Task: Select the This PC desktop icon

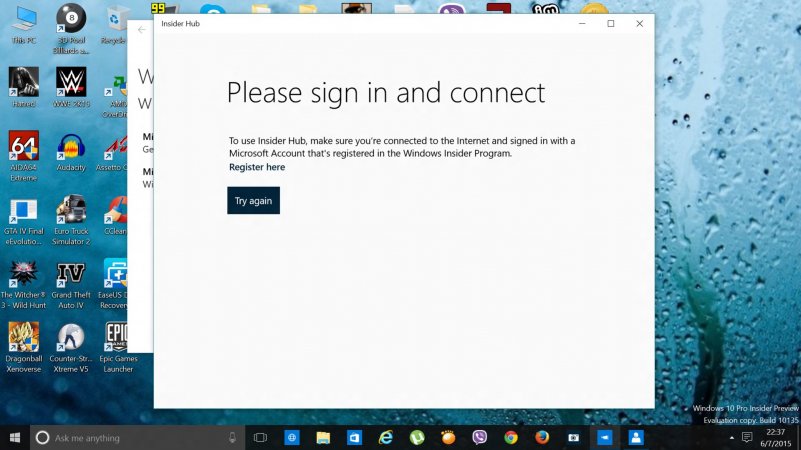Action: [23, 24]
